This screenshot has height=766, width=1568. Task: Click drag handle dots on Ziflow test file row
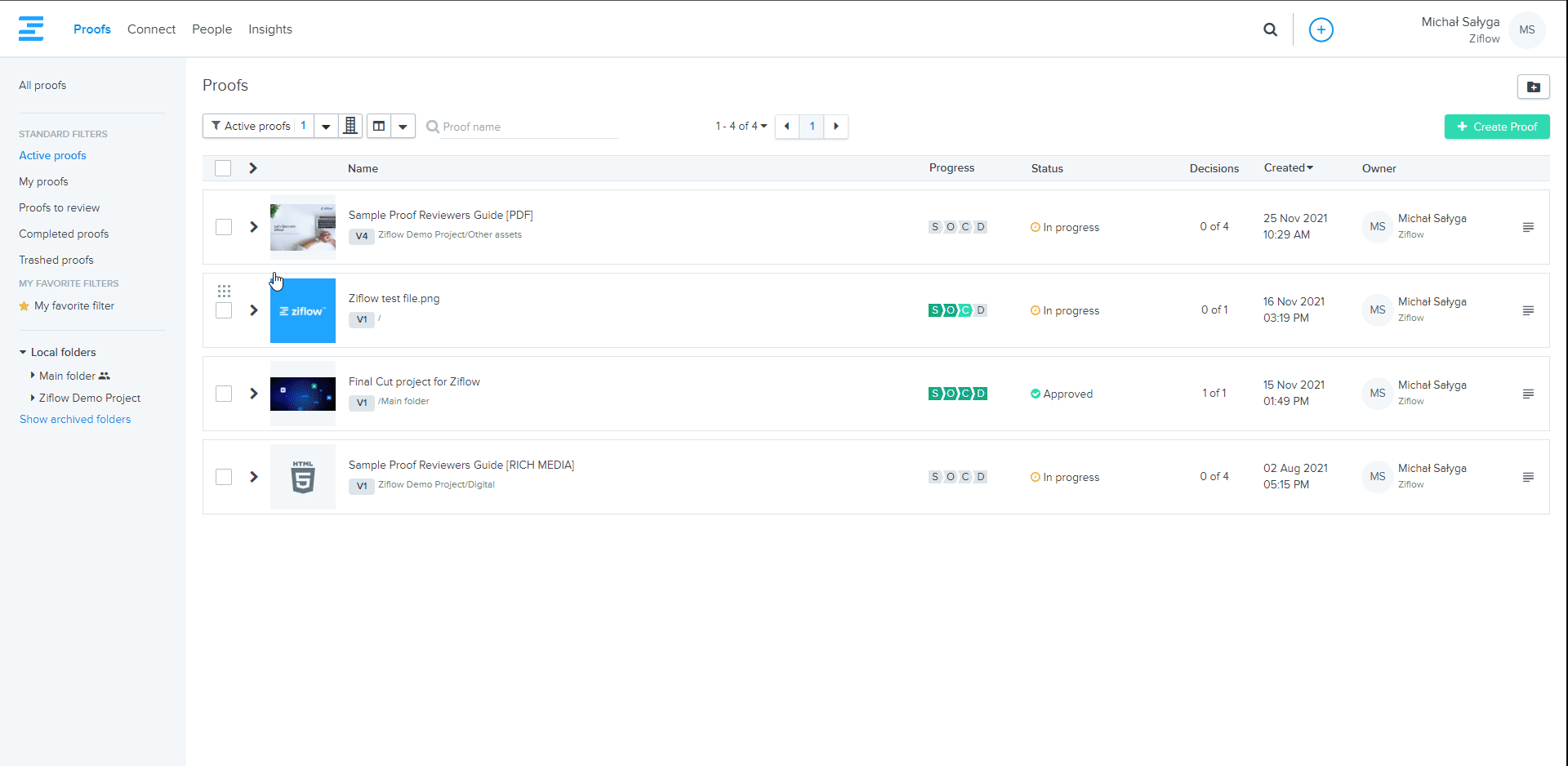(x=224, y=291)
